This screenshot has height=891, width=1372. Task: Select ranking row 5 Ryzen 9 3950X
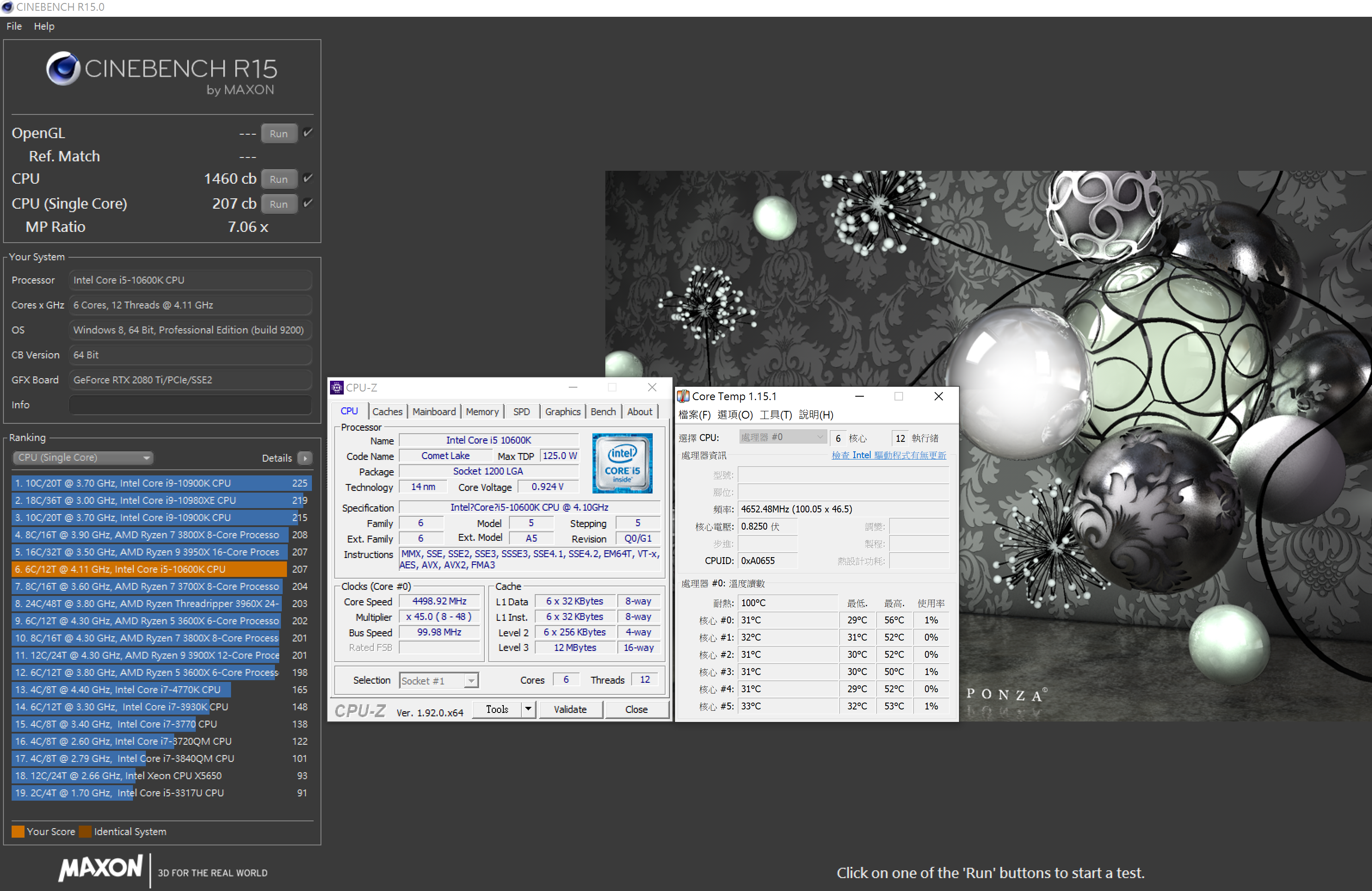tap(161, 552)
